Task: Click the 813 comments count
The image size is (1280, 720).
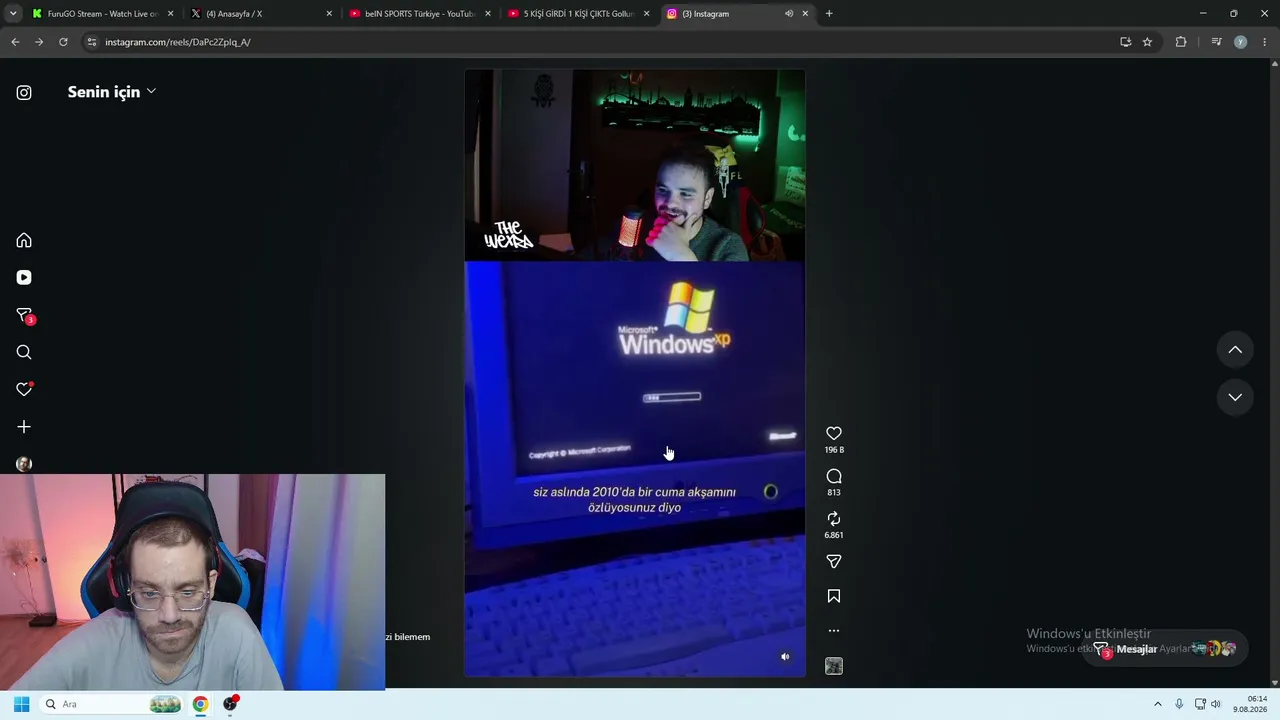Action: (x=834, y=493)
